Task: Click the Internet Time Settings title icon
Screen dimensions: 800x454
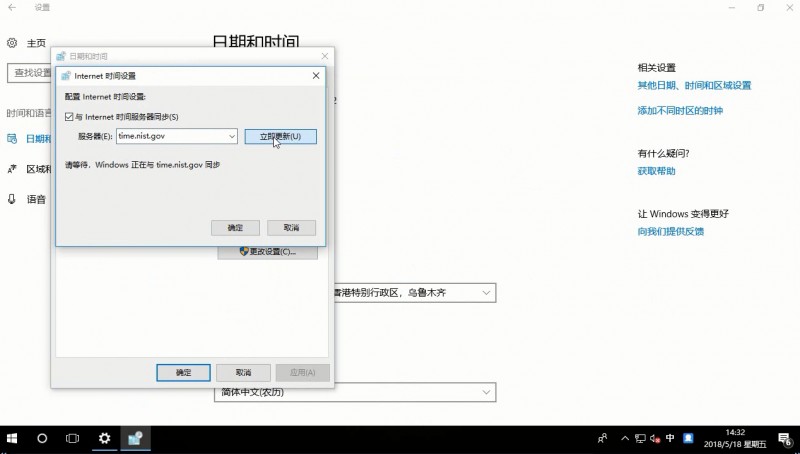Action: tap(66, 76)
